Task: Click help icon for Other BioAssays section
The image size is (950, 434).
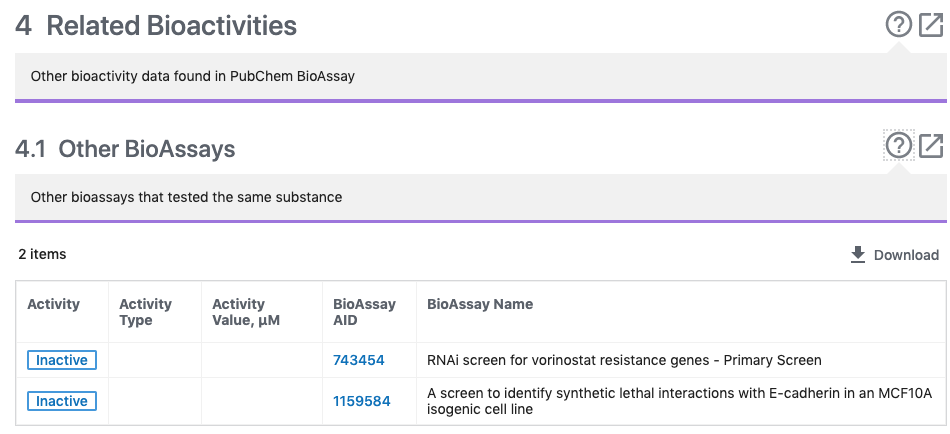Action: pos(899,146)
